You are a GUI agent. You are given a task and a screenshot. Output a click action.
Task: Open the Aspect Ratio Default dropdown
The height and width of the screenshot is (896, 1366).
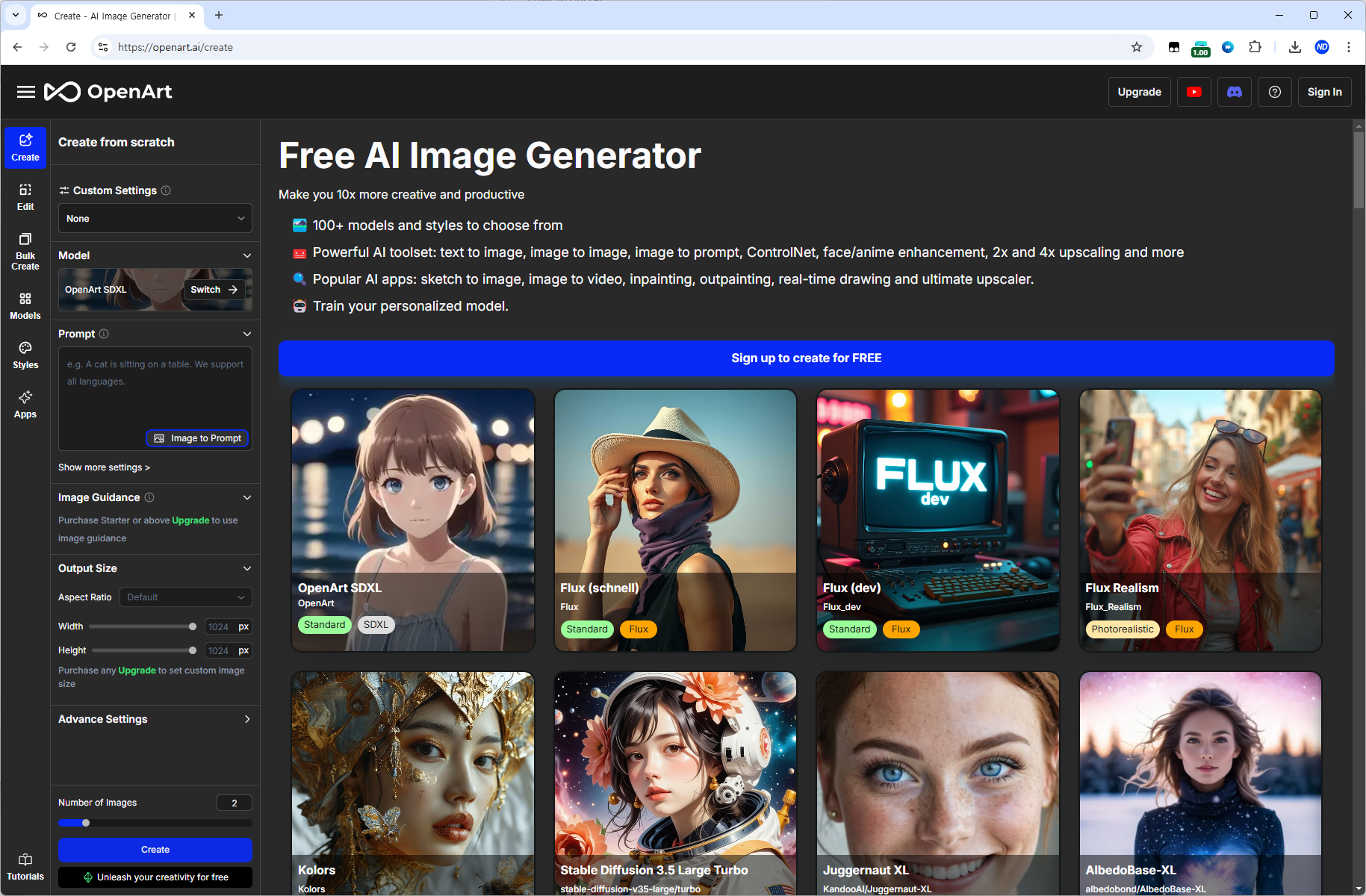click(x=185, y=597)
